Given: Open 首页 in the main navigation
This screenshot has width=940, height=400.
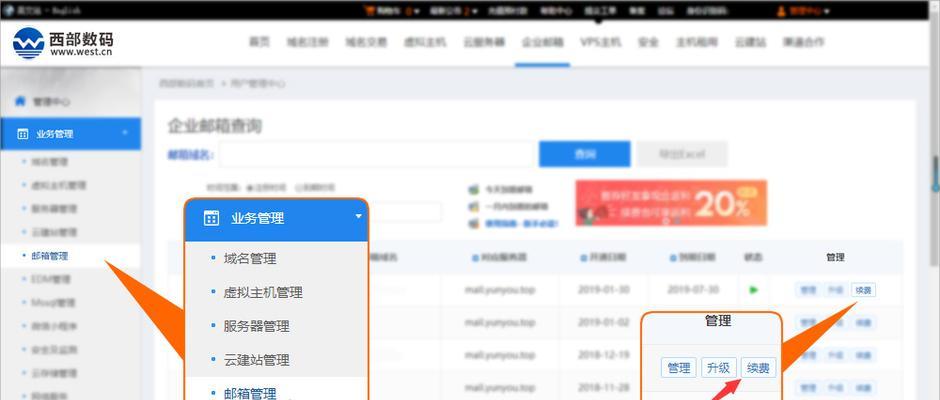Looking at the screenshot, I should [260, 42].
